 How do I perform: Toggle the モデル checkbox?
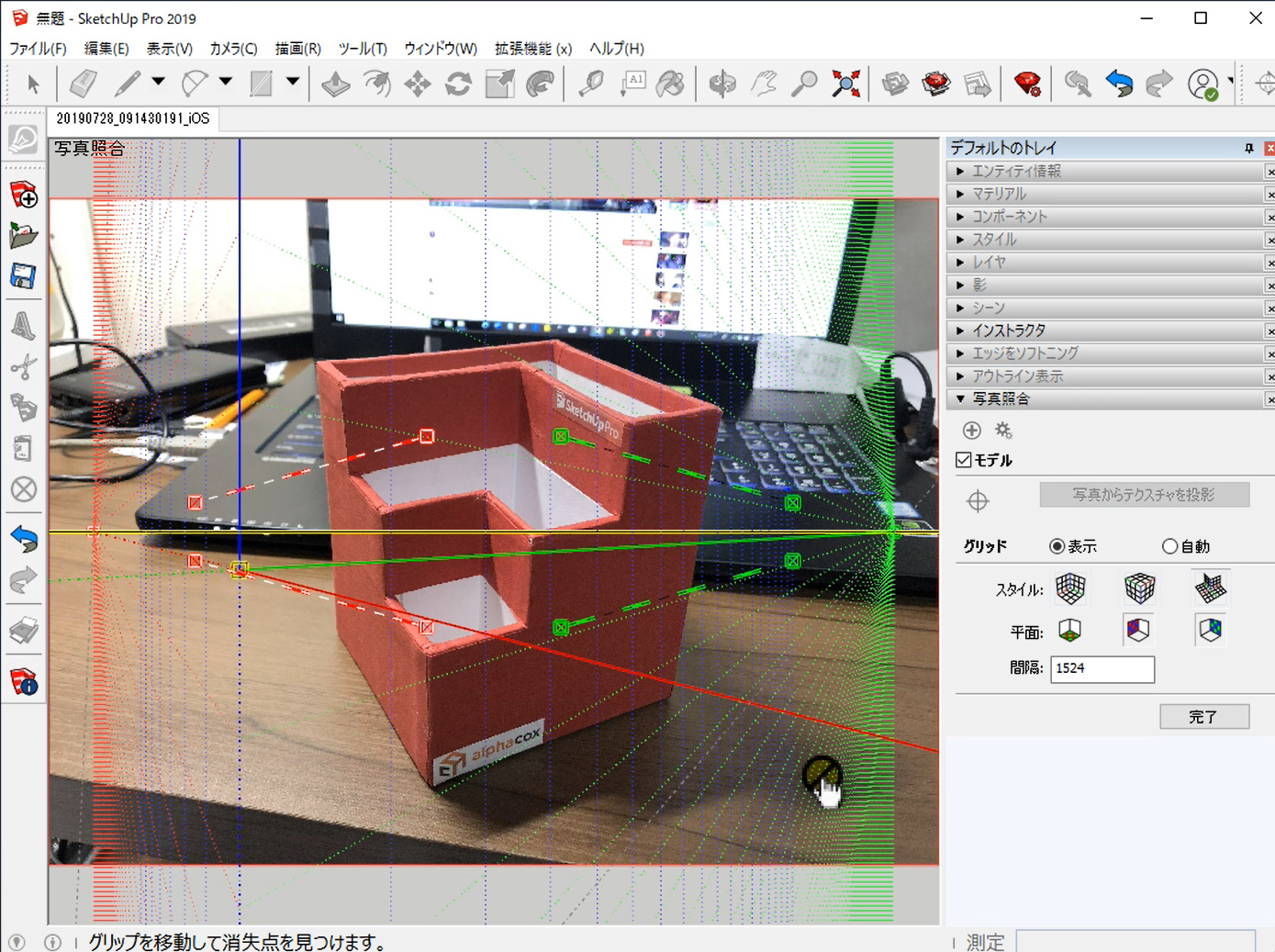tap(964, 460)
